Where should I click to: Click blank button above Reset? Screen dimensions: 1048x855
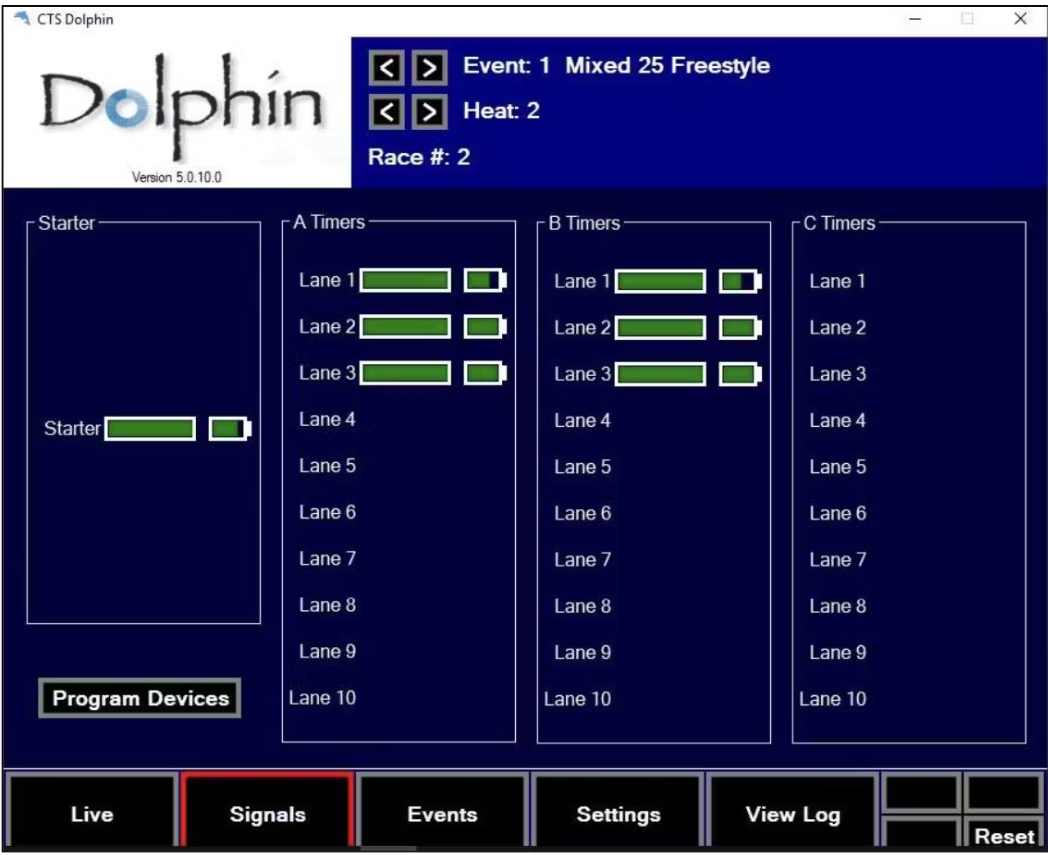1004,793
